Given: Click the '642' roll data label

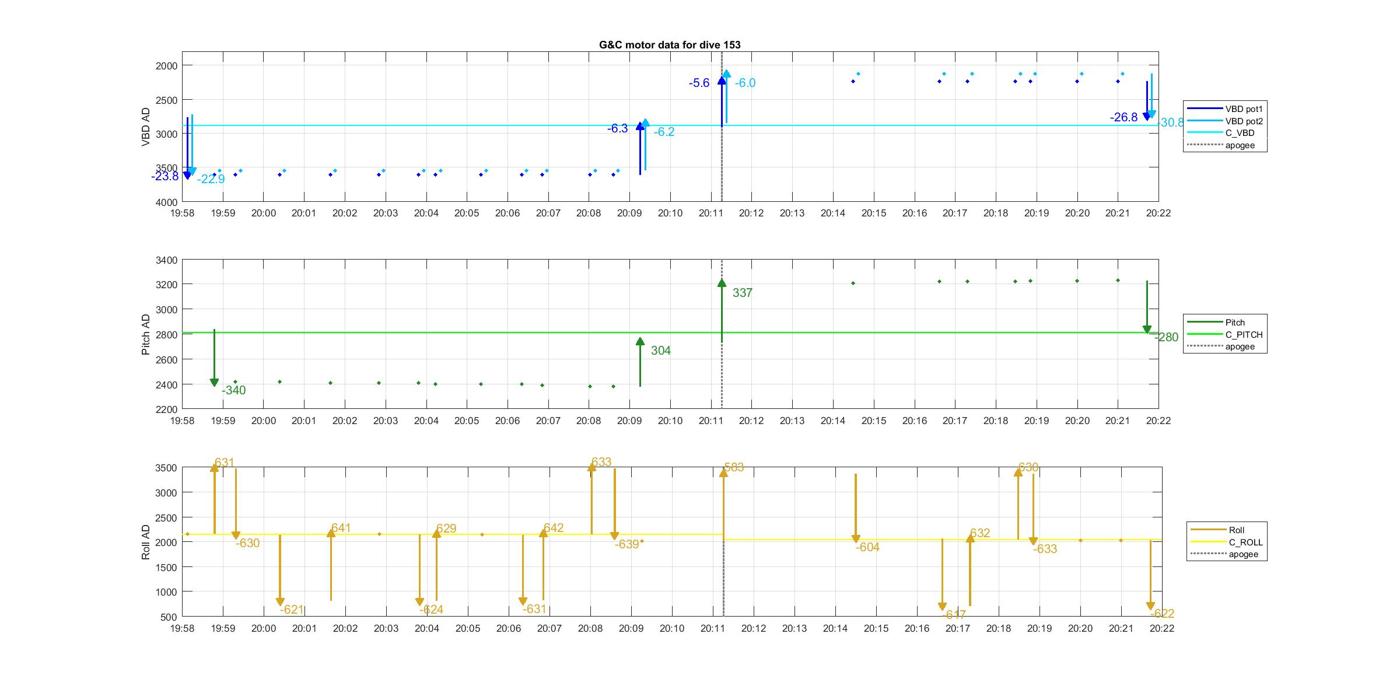Looking at the screenshot, I should coord(553,528).
